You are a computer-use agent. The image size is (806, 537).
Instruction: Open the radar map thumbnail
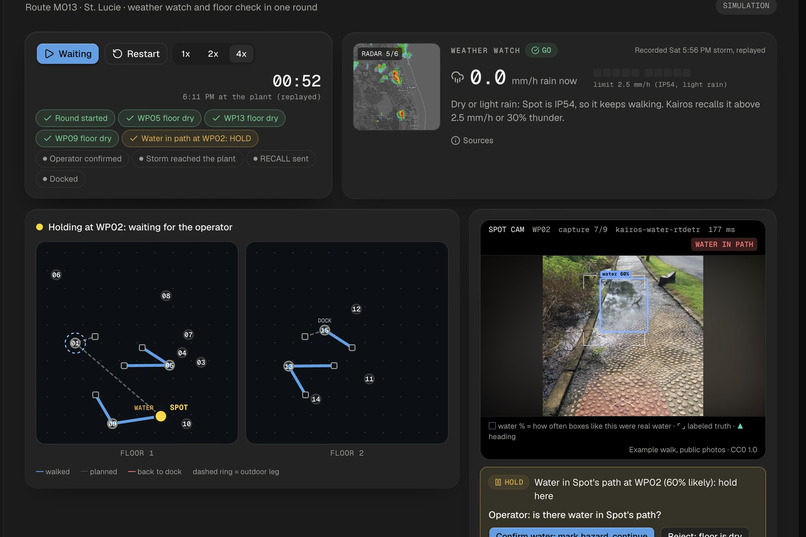click(396, 86)
